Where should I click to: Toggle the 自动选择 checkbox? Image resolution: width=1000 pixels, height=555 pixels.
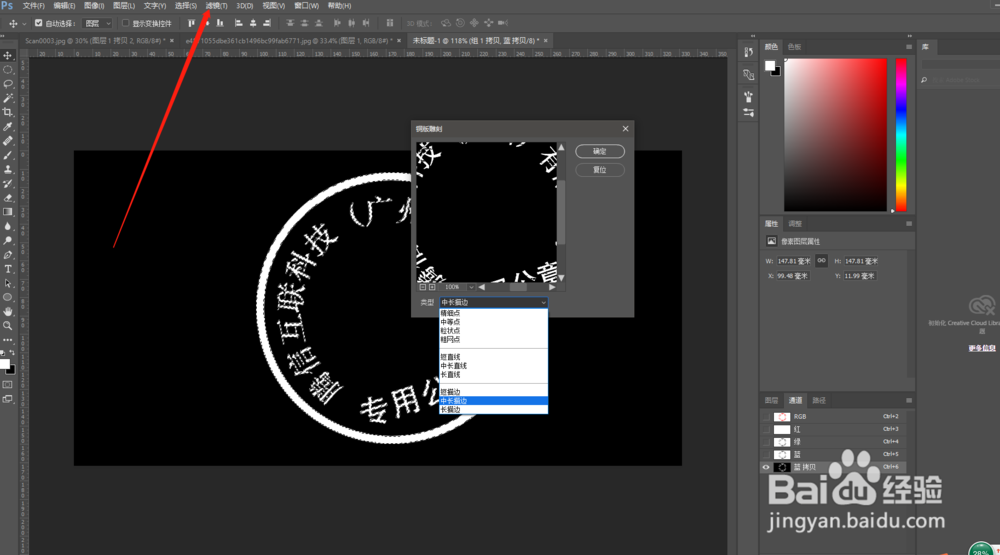(38, 23)
